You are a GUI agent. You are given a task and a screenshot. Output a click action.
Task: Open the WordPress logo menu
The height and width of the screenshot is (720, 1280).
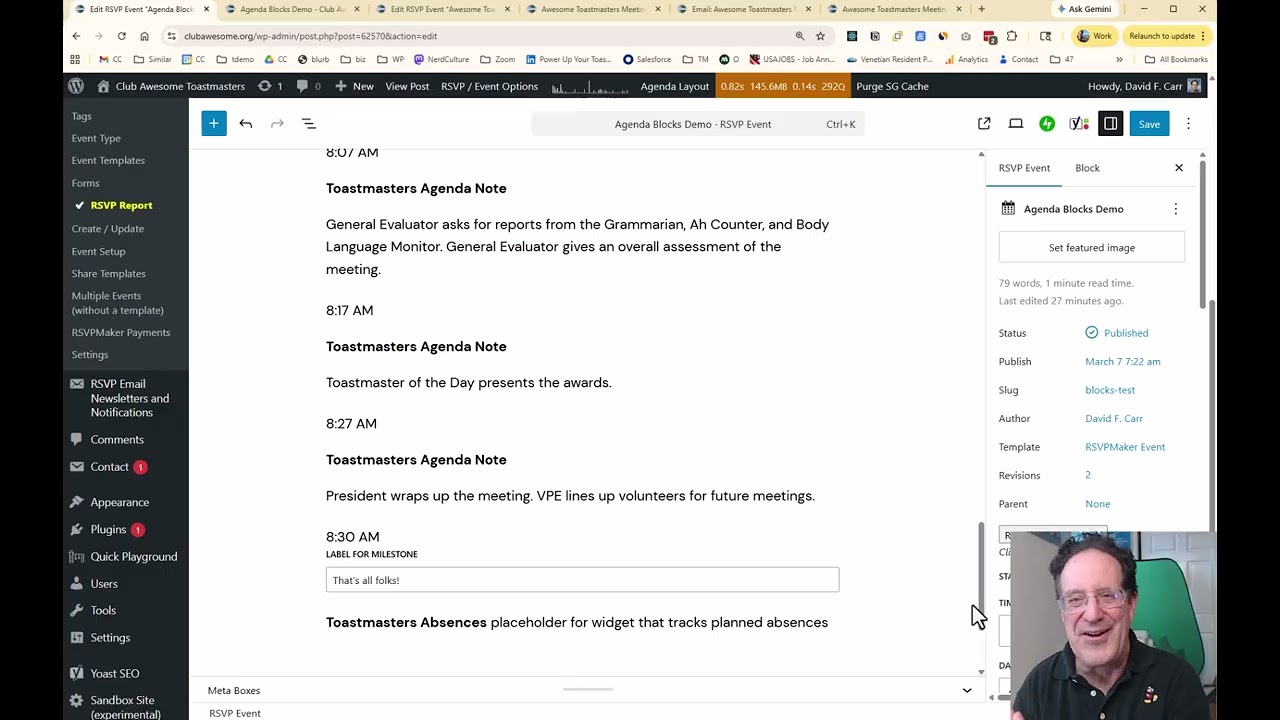(x=76, y=86)
